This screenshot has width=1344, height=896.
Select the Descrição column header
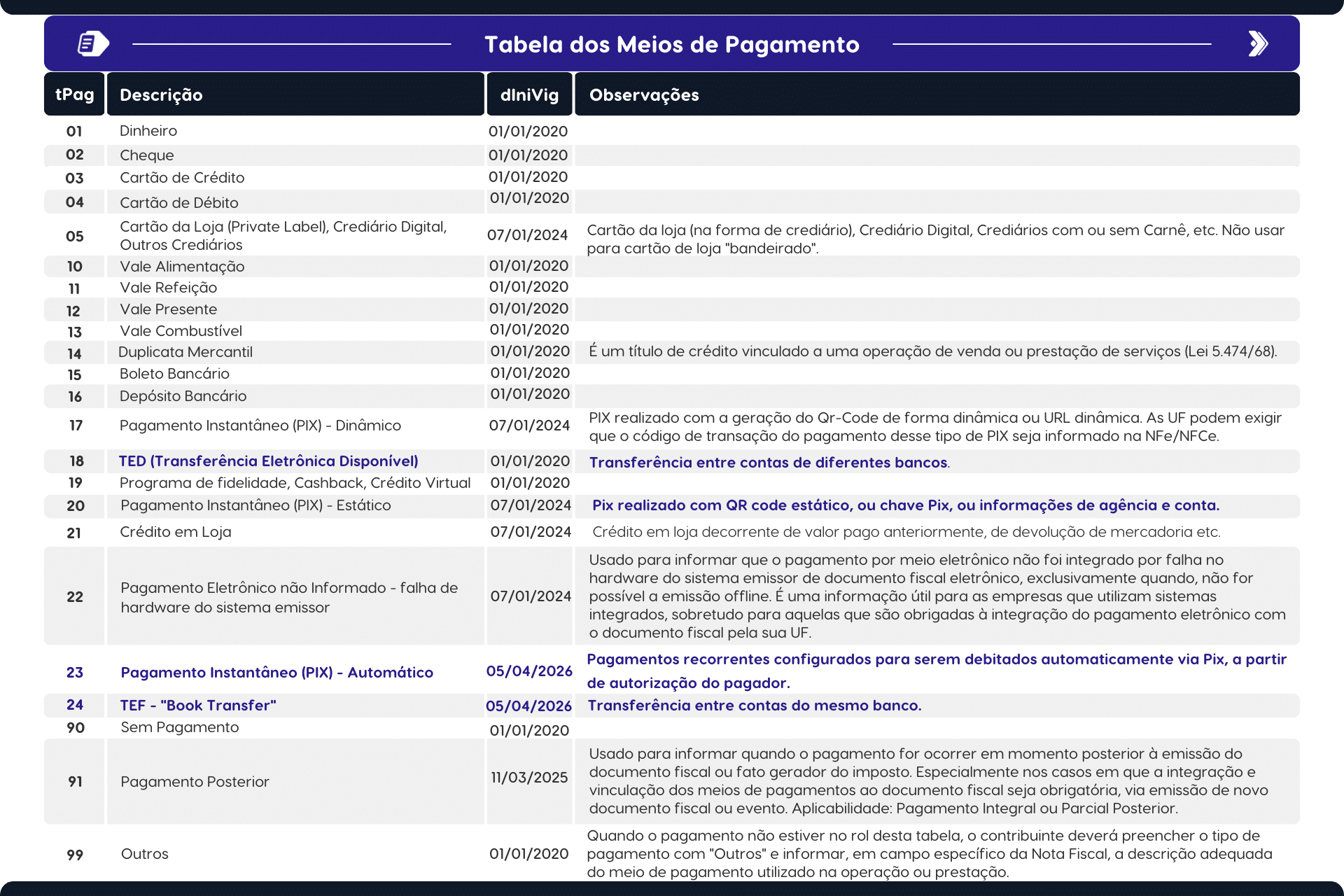coord(161,94)
